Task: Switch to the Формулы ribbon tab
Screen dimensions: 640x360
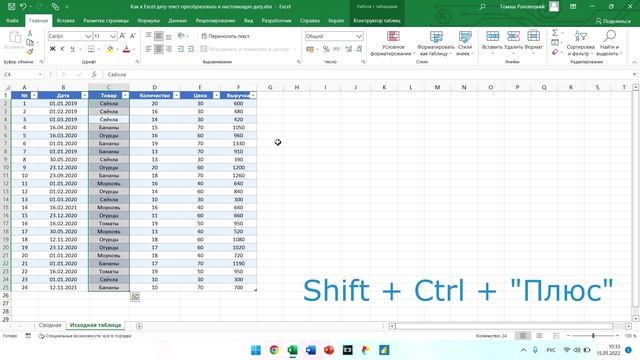Action: tap(149, 20)
